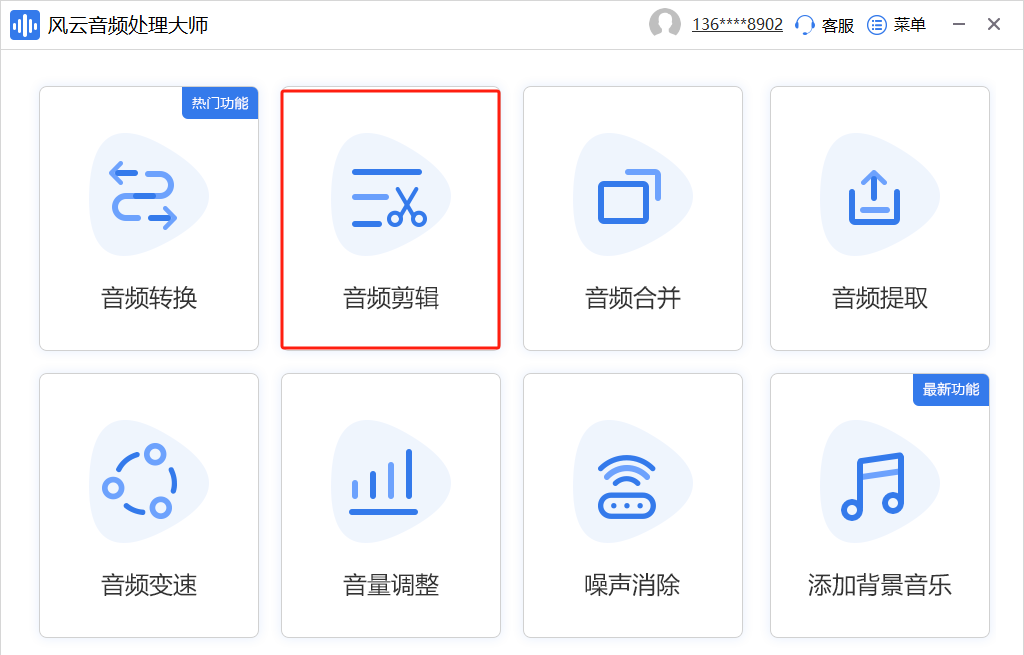This screenshot has width=1024, height=655.
Task: Click the 噪声消除 label text
Action: point(633,584)
